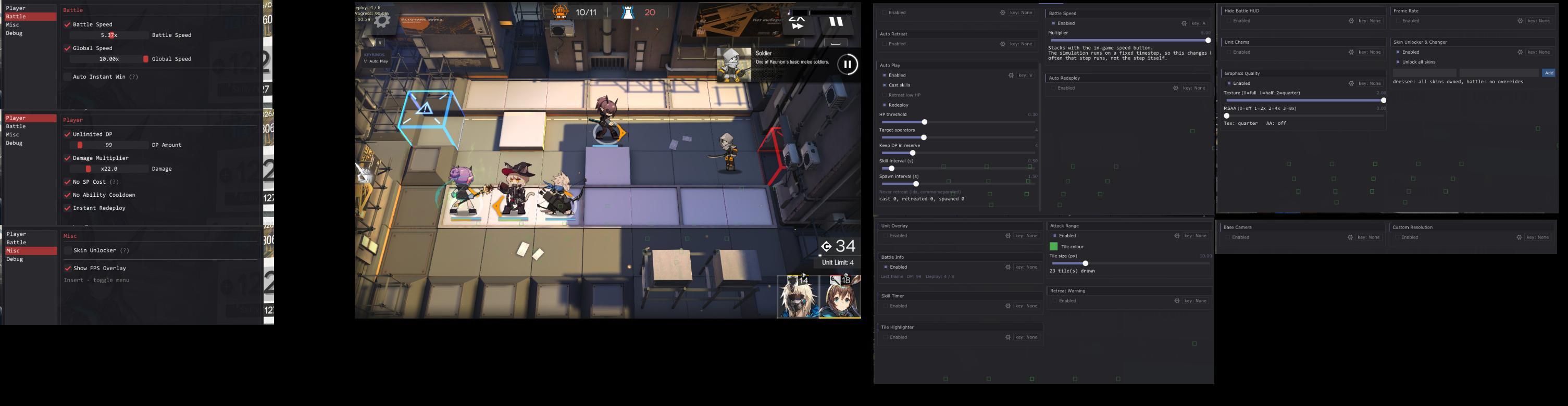Set Auto Play keybind showing key: V
The image size is (1568, 406).
pyautogui.click(x=1026, y=75)
